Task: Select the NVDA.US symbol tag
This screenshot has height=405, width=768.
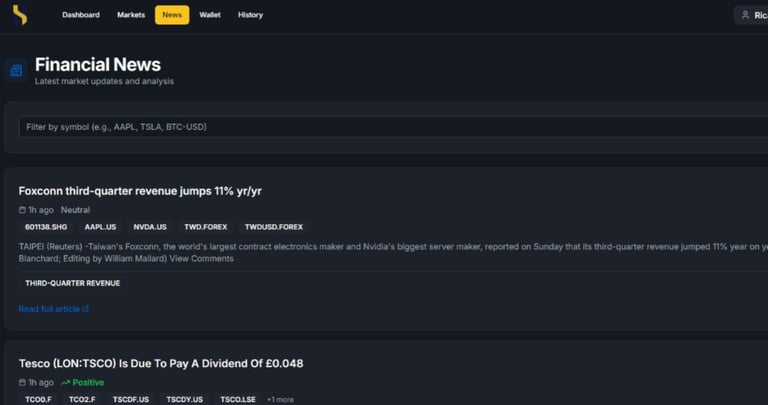Action: point(150,227)
